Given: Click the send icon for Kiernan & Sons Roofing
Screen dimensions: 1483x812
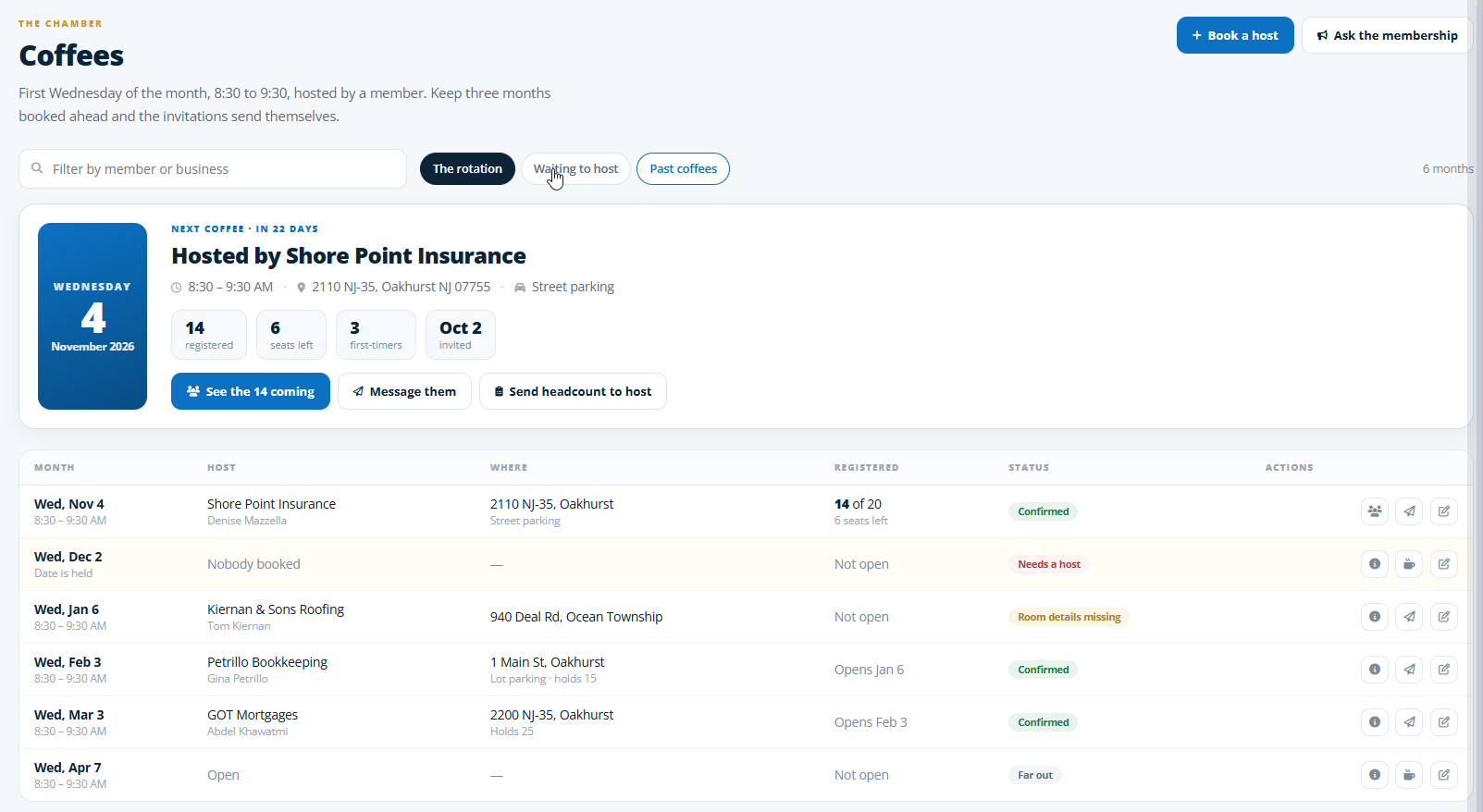Looking at the screenshot, I should (x=1409, y=617).
